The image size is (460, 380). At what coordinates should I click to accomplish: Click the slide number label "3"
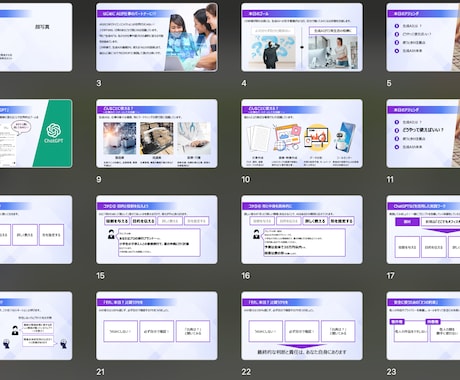pyautogui.click(x=99, y=83)
